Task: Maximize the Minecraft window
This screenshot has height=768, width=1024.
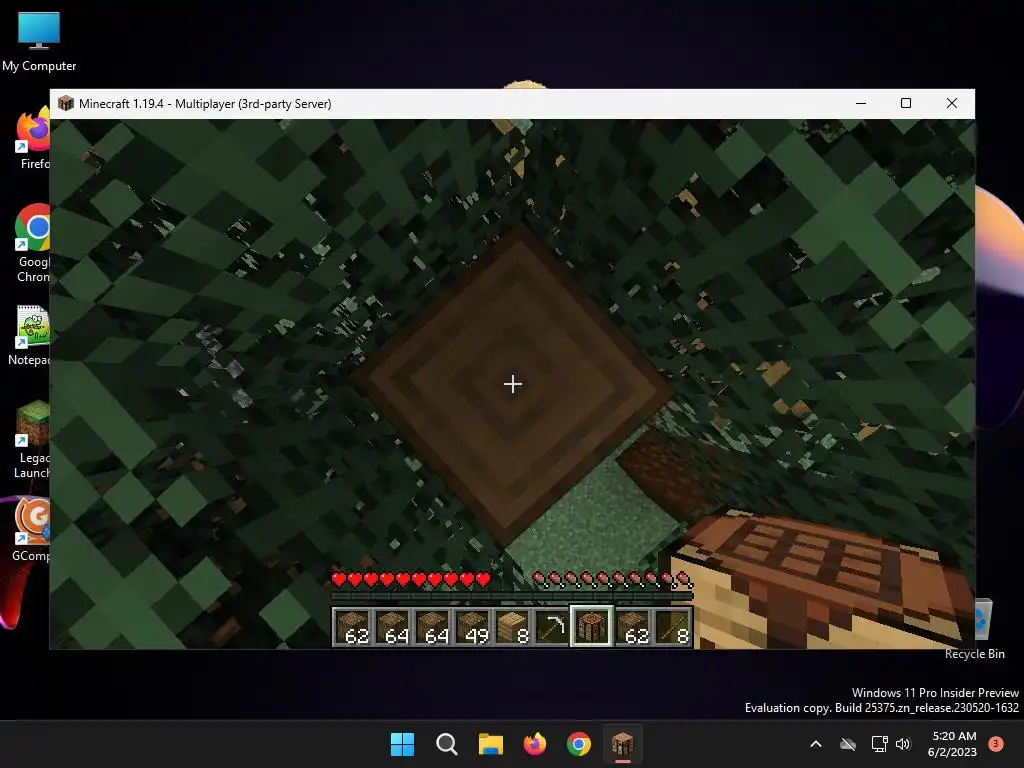Action: pos(906,103)
